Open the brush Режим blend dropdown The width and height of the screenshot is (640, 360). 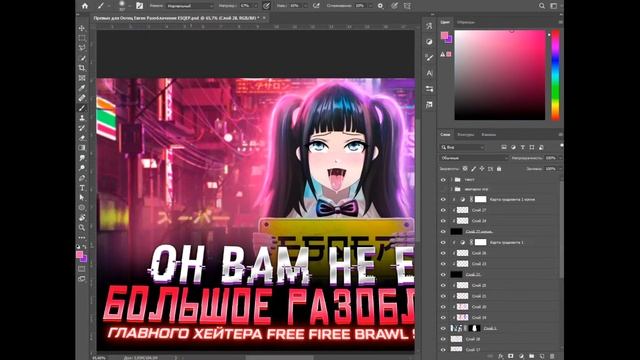tap(190, 6)
